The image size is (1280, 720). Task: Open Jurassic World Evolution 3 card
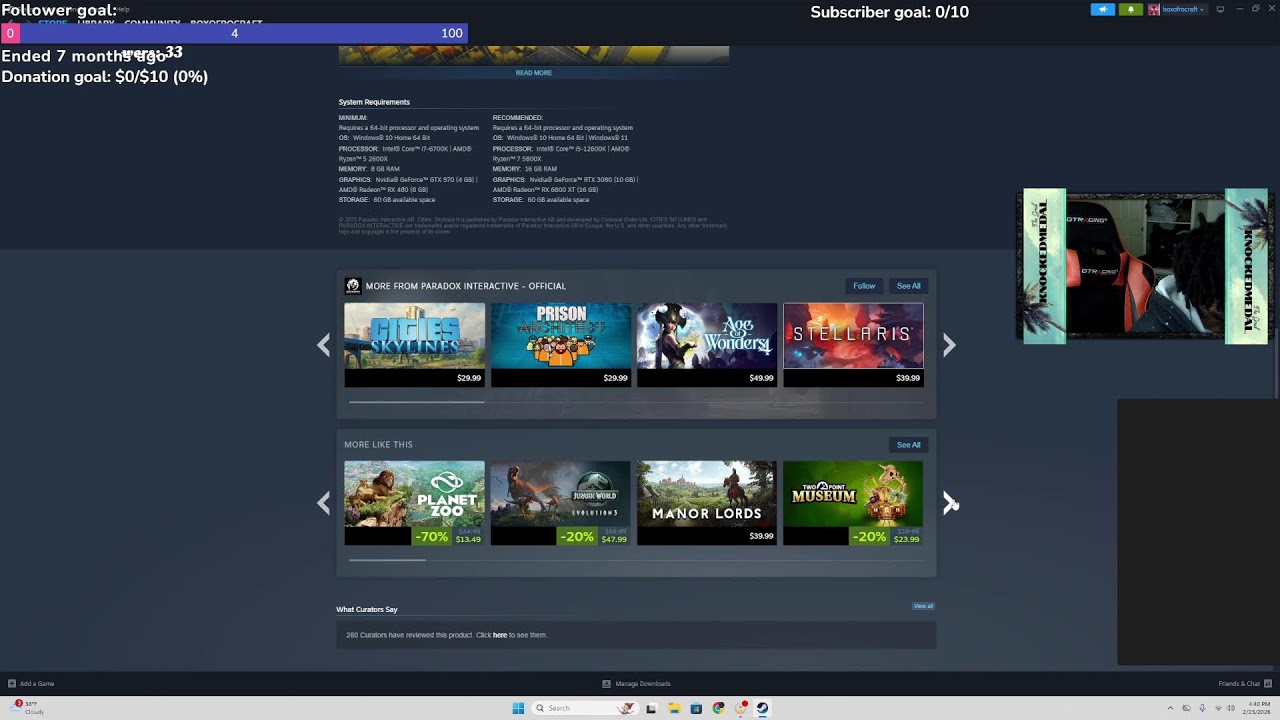tap(561, 503)
